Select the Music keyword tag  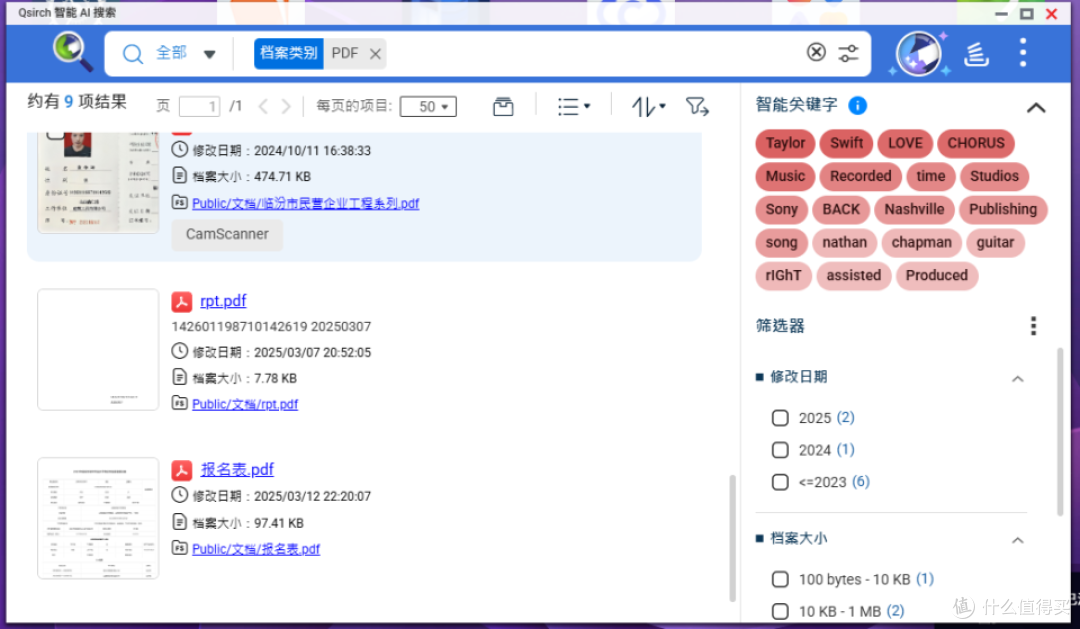(785, 176)
